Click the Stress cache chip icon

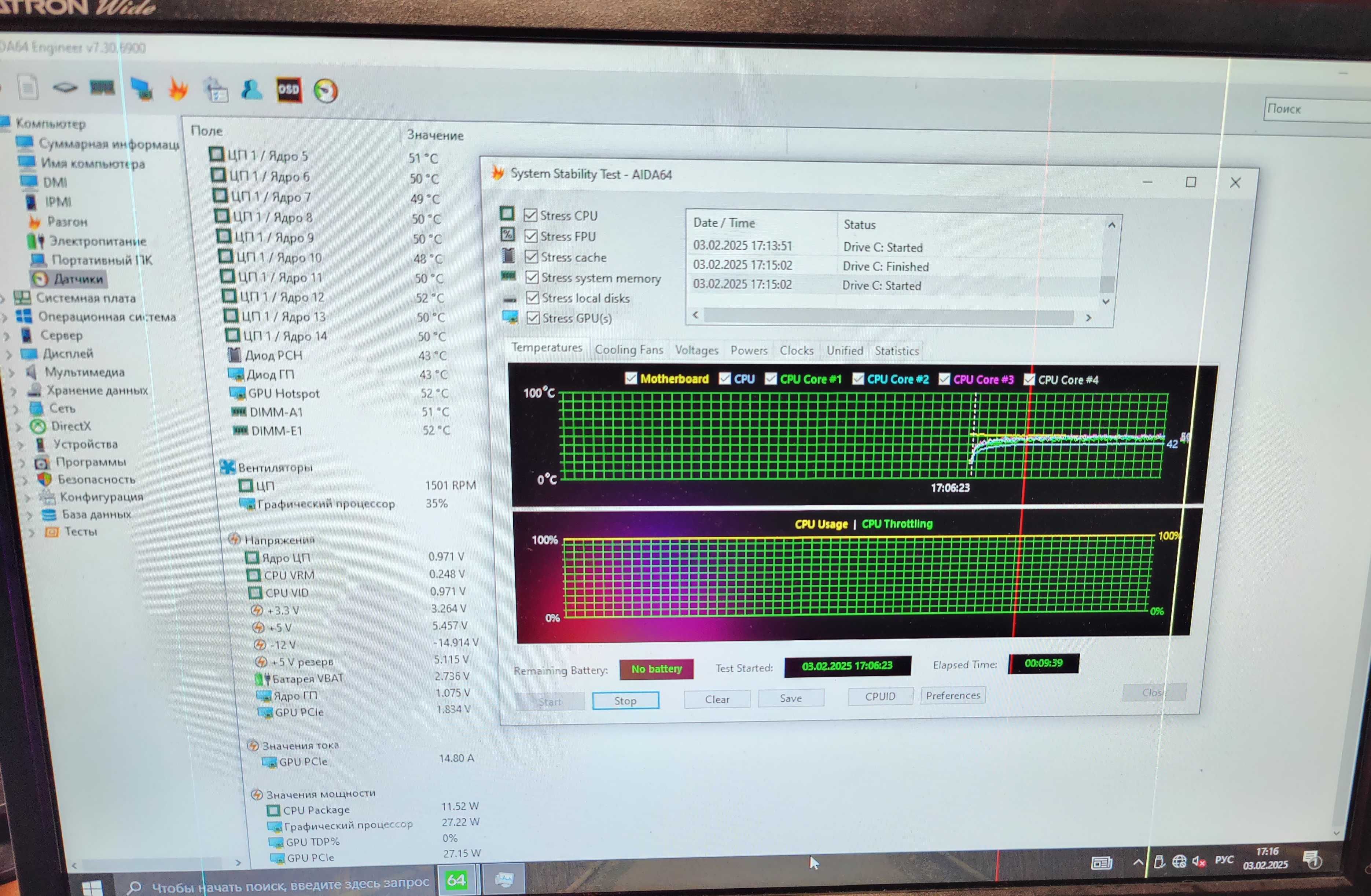(x=508, y=255)
